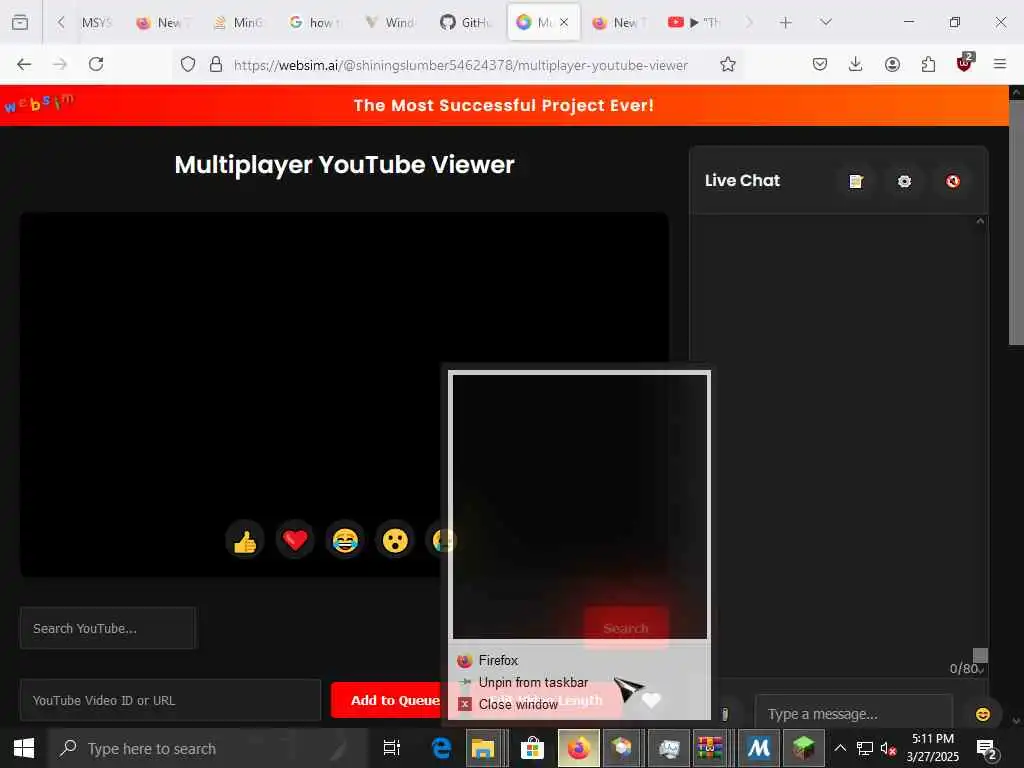This screenshot has height=768, width=1024.
Task: Open Firefox downloads panel
Action: 856,64
